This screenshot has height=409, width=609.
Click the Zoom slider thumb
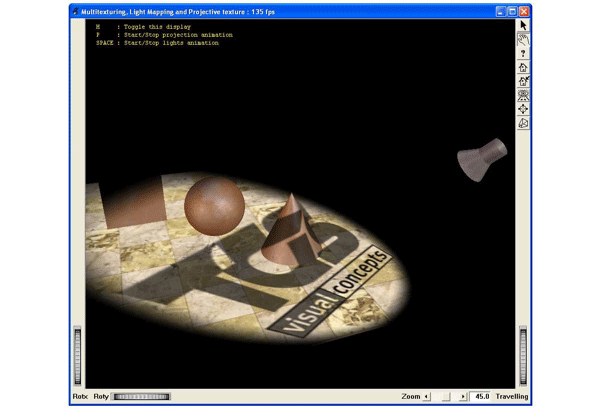point(446,397)
